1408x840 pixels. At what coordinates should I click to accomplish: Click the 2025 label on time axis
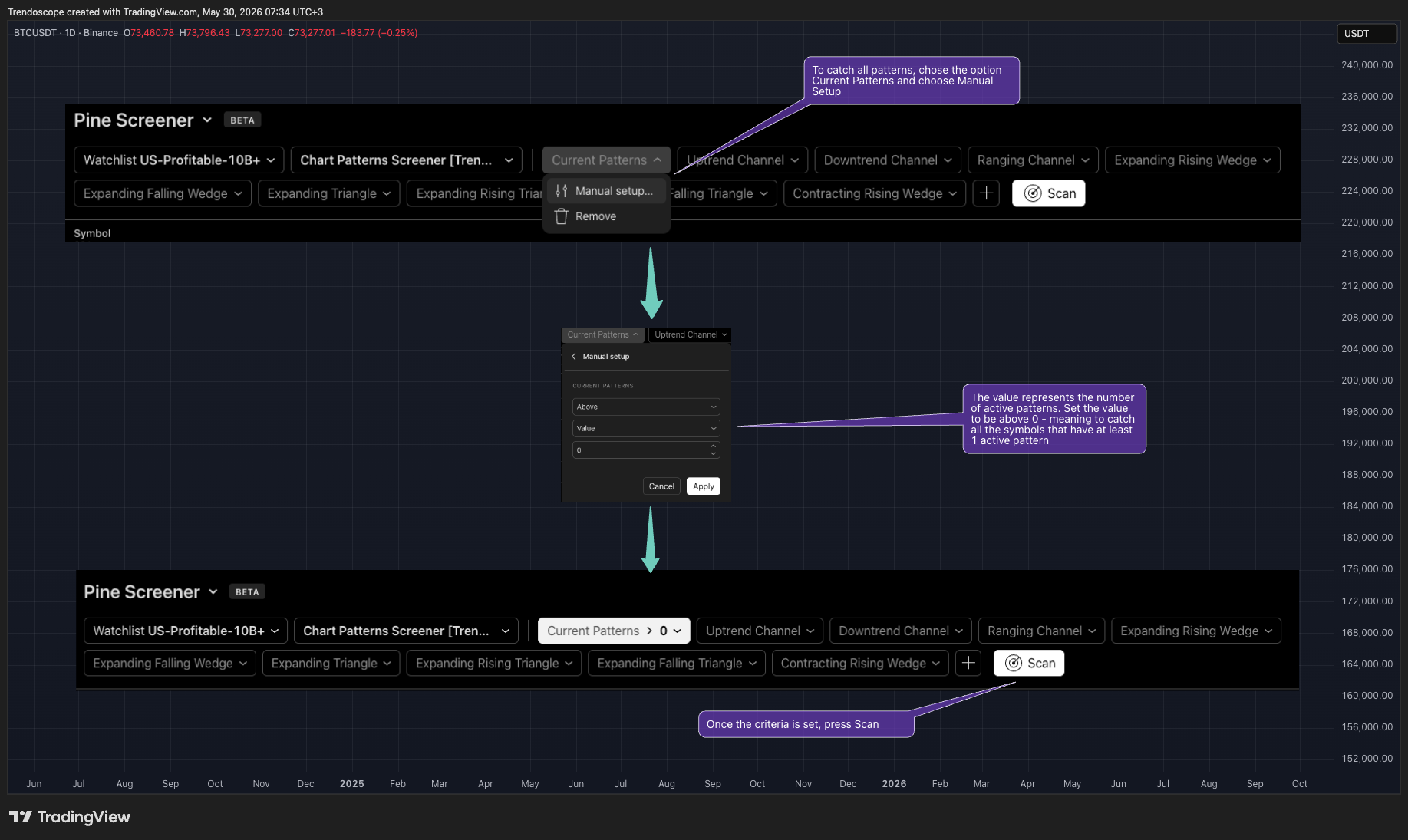click(x=351, y=783)
